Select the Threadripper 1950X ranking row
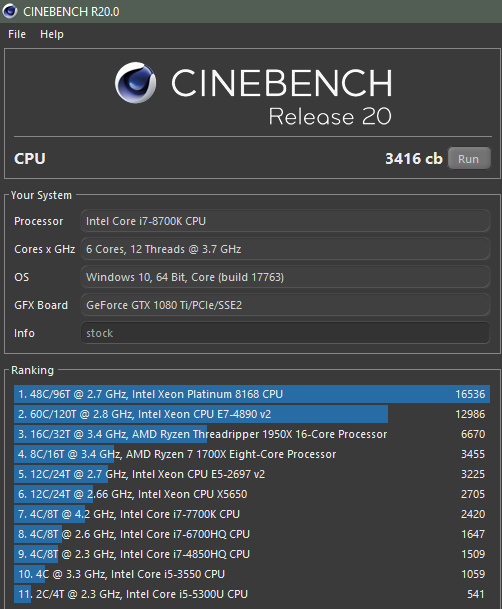 (x=252, y=434)
